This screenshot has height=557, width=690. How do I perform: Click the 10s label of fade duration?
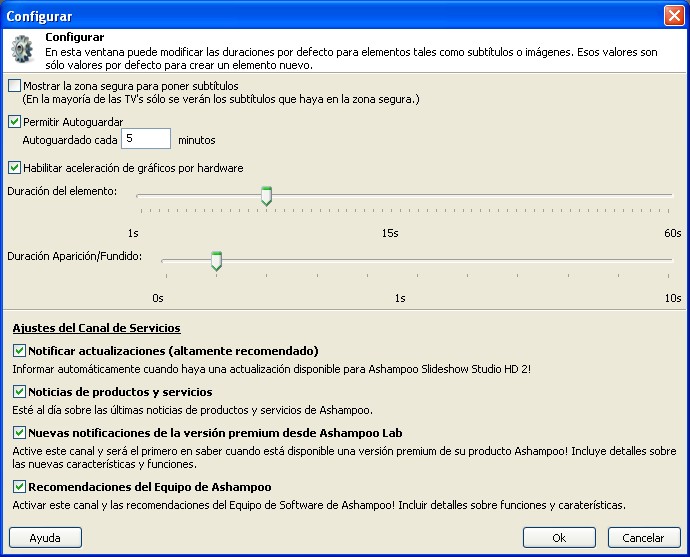tap(672, 298)
